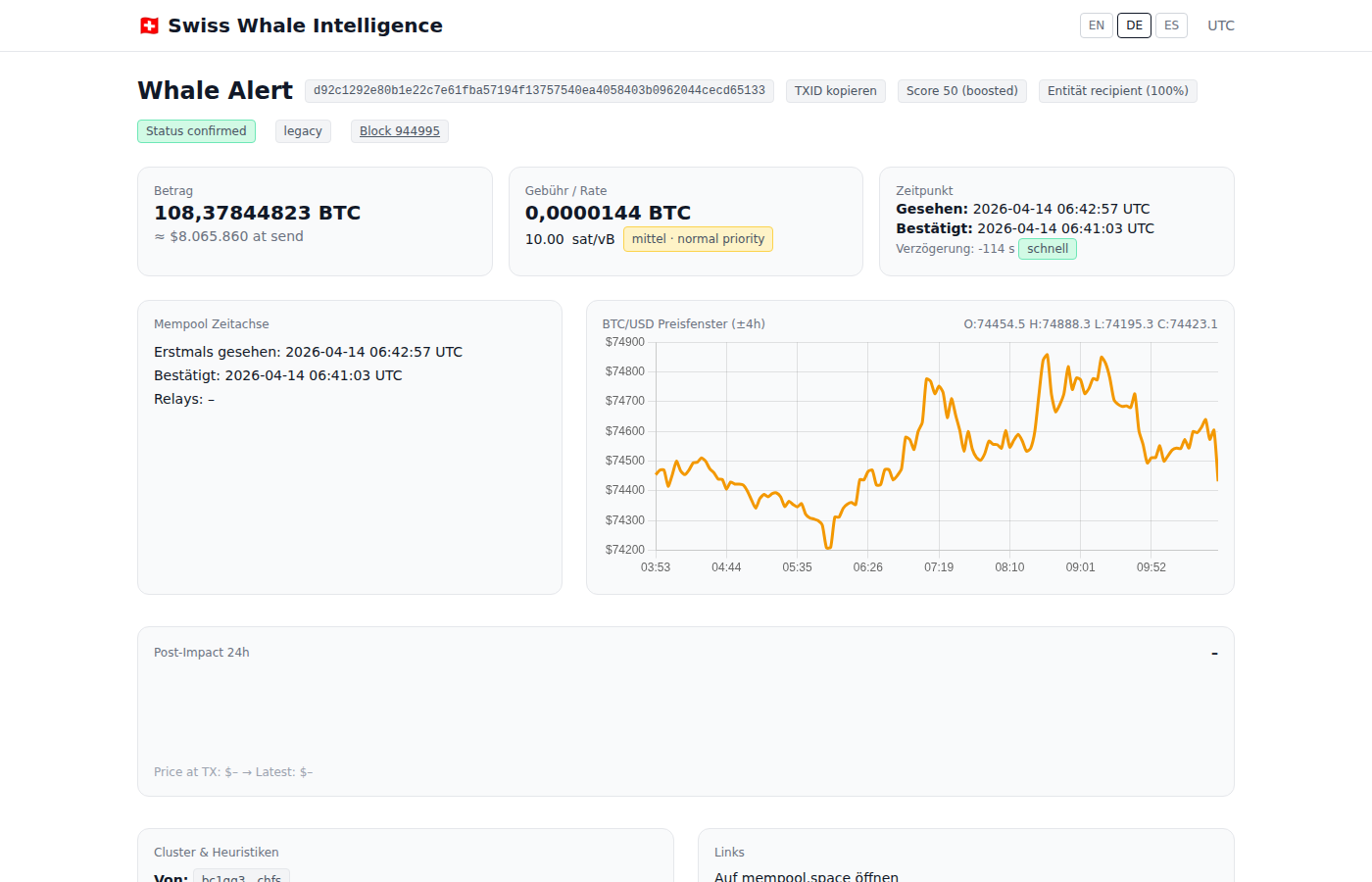Screen dimensions: 1372x882
Task: Click the schnell delay badge
Action: [1048, 249]
